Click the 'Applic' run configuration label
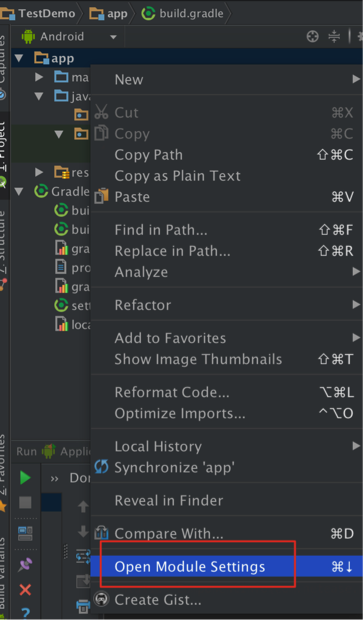The height and width of the screenshot is (620, 363). tap(75, 451)
